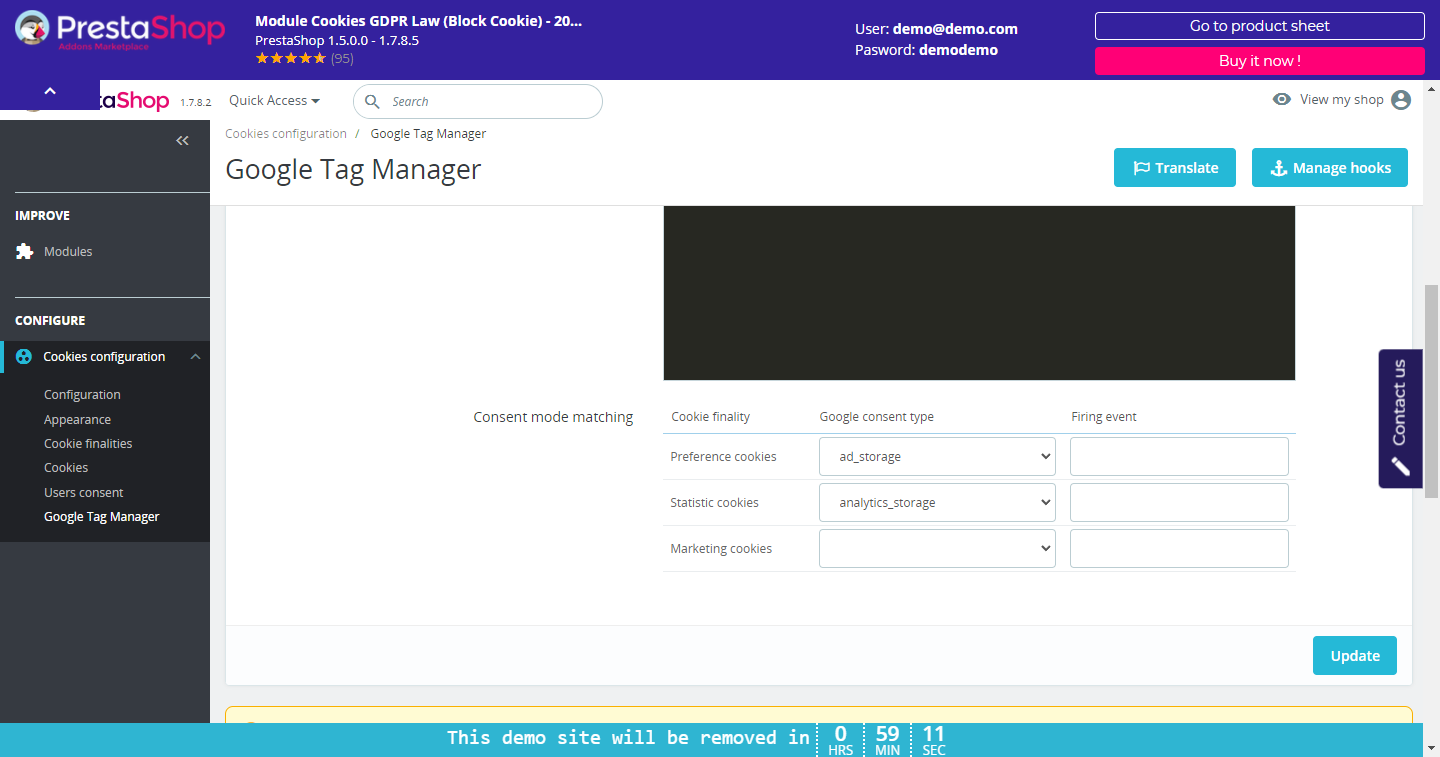Click the IMPROVE section heading
The height and width of the screenshot is (757, 1440).
[42, 216]
